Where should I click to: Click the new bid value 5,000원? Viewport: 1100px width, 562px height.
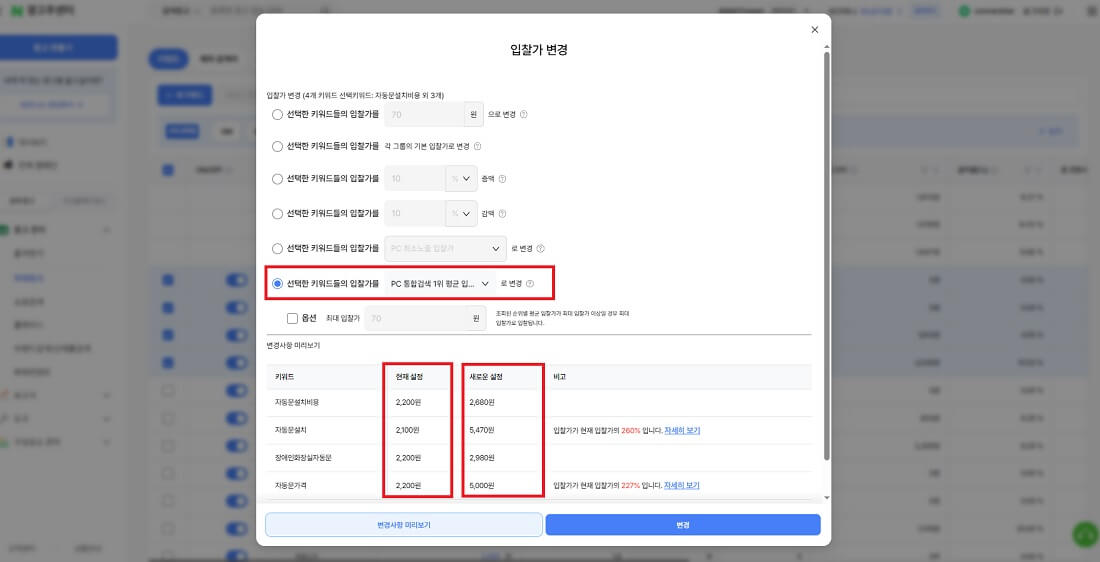[x=482, y=485]
